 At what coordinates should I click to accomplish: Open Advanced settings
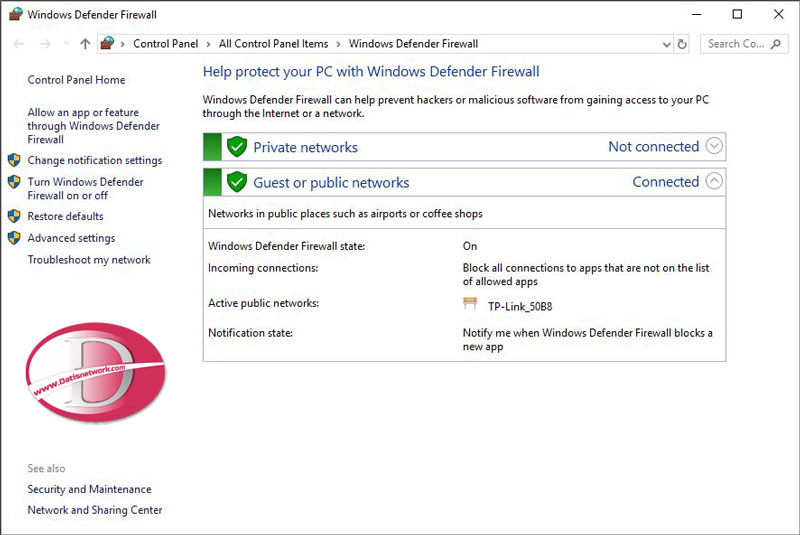pos(71,238)
